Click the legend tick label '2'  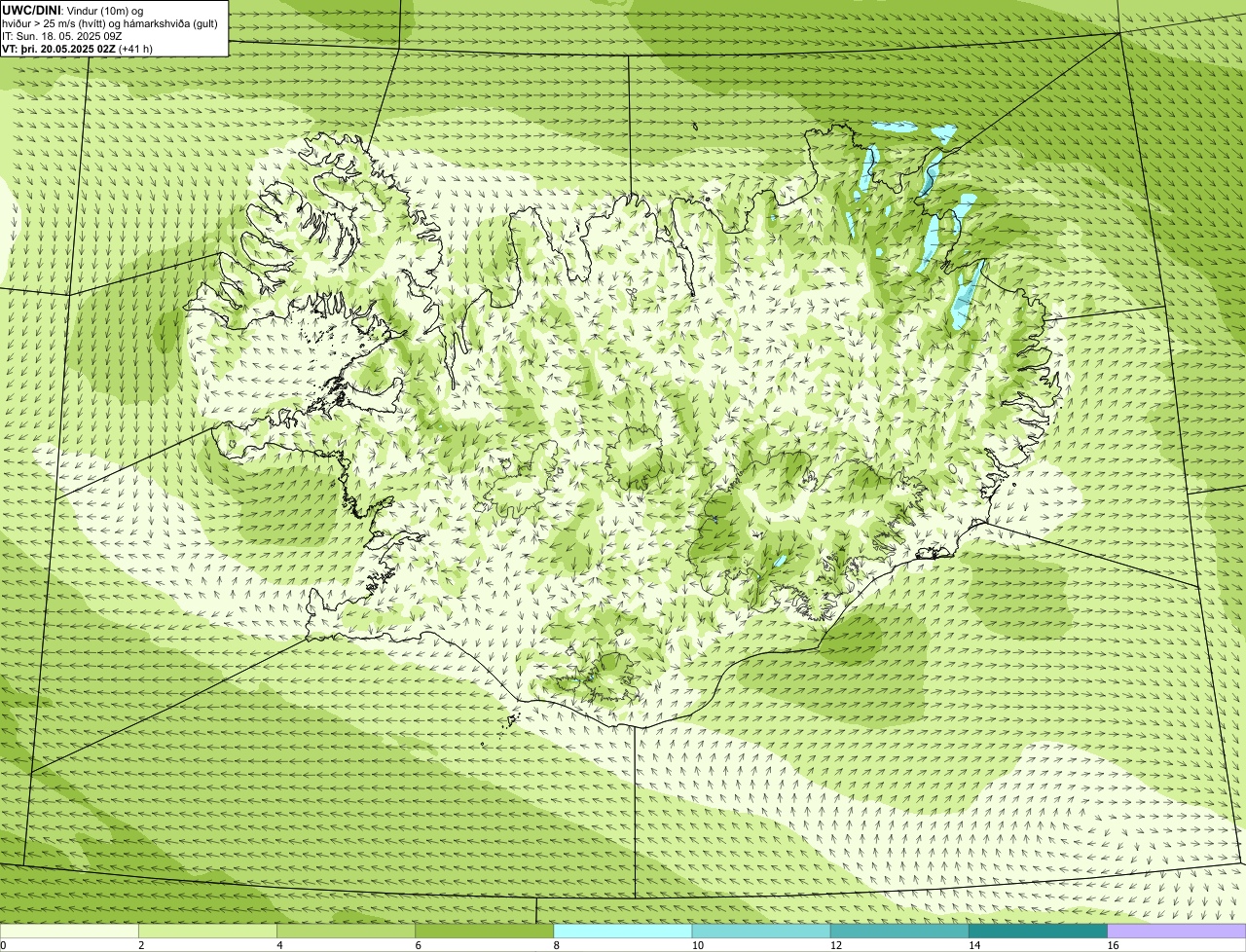pyautogui.click(x=141, y=945)
